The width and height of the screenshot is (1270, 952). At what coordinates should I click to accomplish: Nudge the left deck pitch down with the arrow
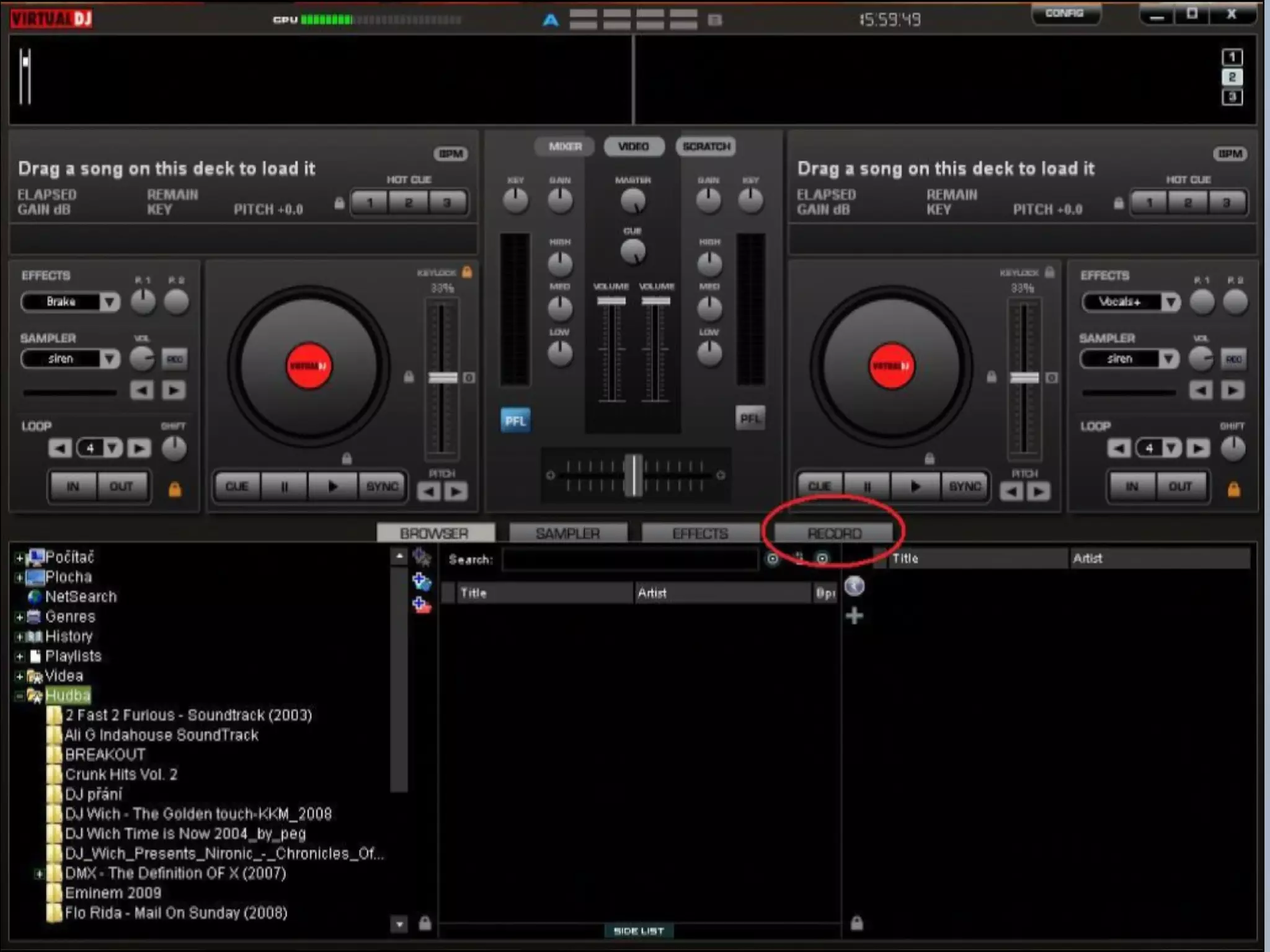click(x=429, y=491)
